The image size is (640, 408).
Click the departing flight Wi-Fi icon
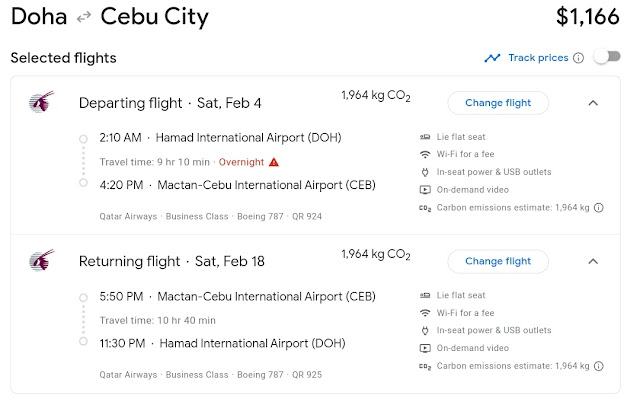click(x=426, y=154)
